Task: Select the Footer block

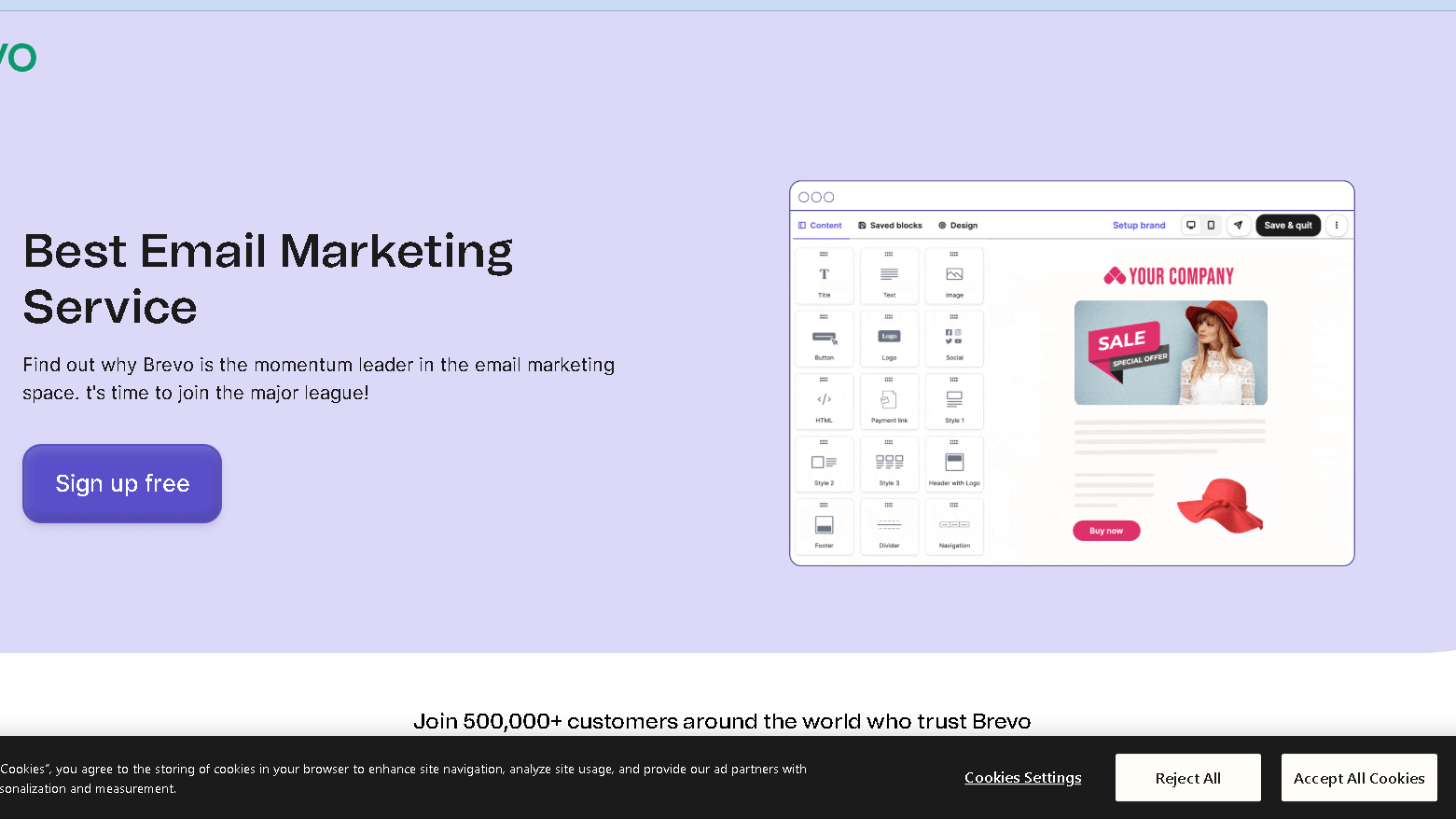Action: coord(824,525)
